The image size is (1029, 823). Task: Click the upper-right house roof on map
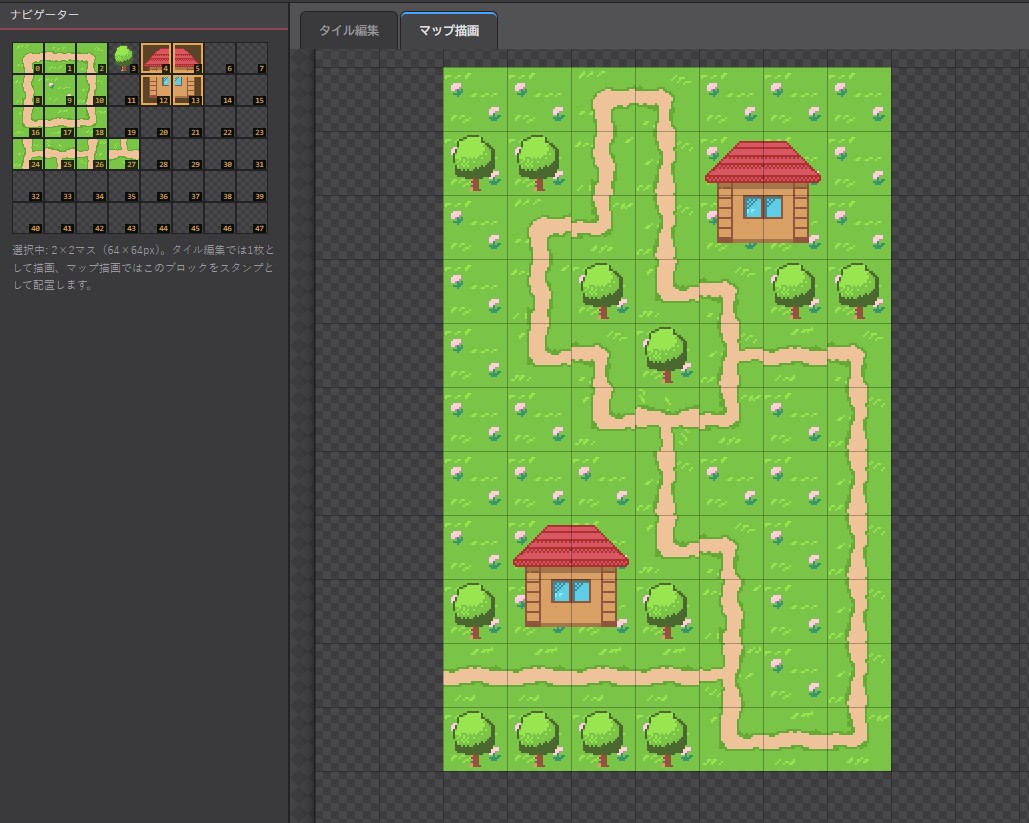pyautogui.click(x=763, y=162)
